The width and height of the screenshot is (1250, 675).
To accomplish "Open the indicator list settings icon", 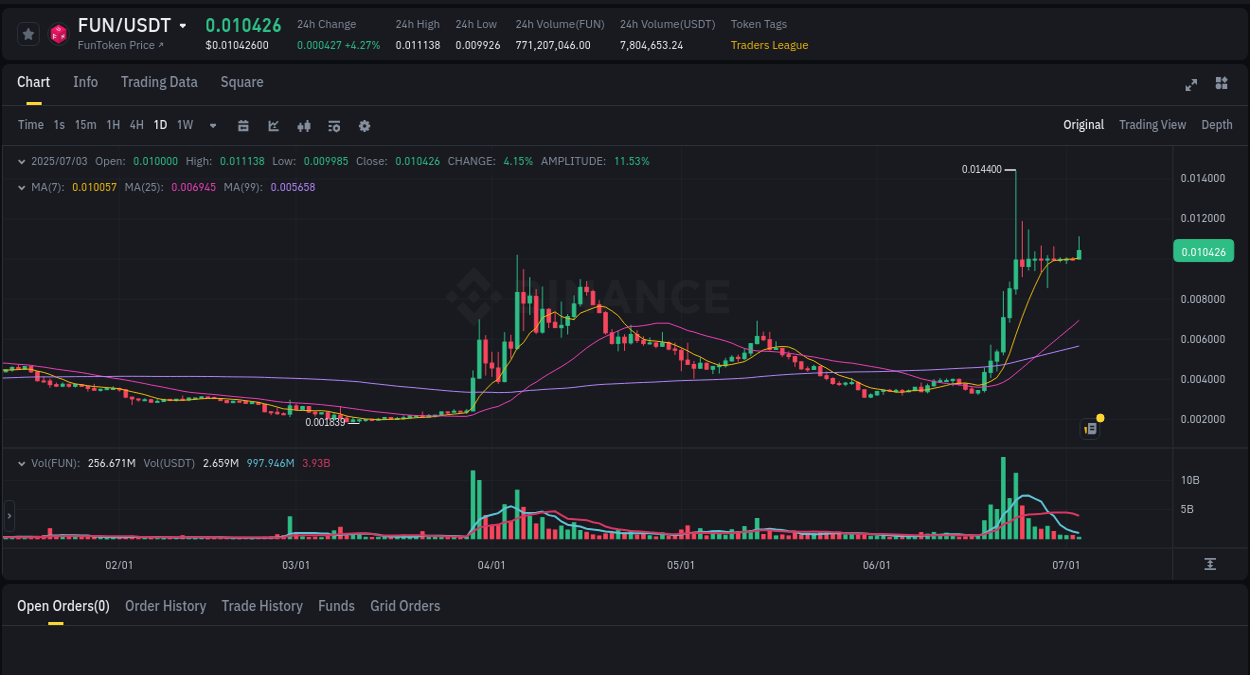I will (x=333, y=125).
